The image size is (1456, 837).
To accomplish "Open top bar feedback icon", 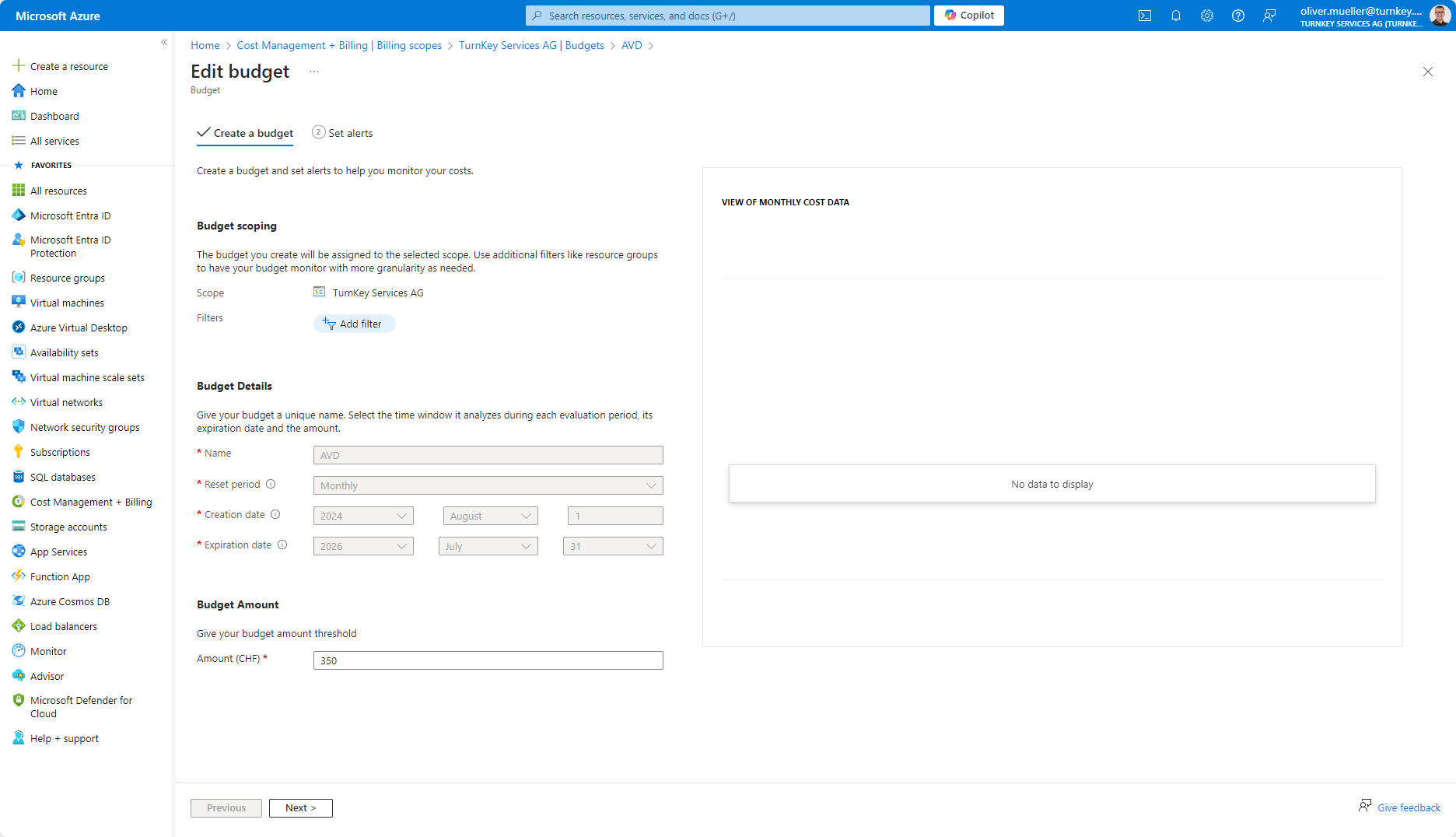I will pyautogui.click(x=1269, y=16).
